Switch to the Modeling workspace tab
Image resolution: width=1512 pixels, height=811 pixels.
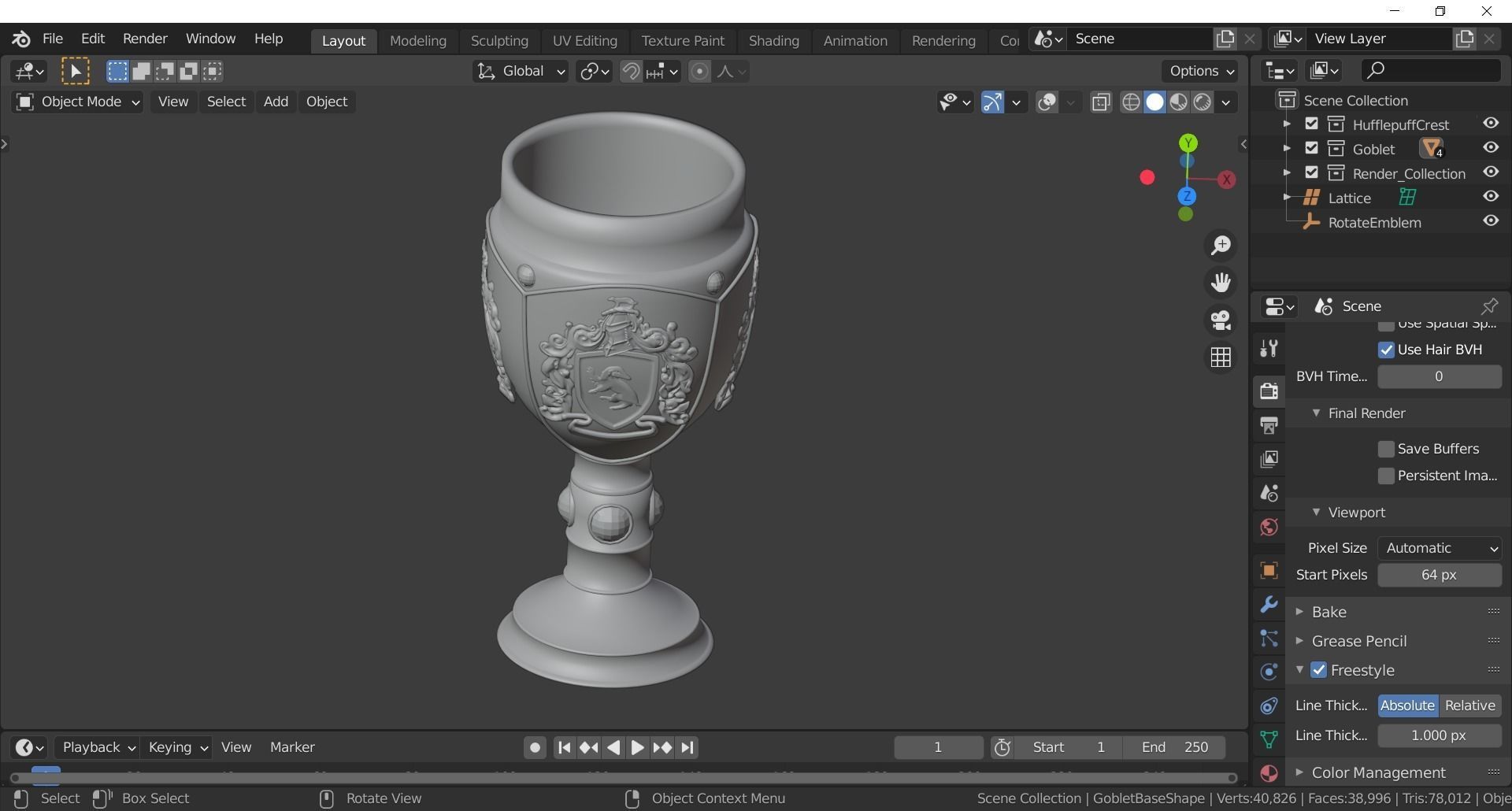click(x=417, y=40)
